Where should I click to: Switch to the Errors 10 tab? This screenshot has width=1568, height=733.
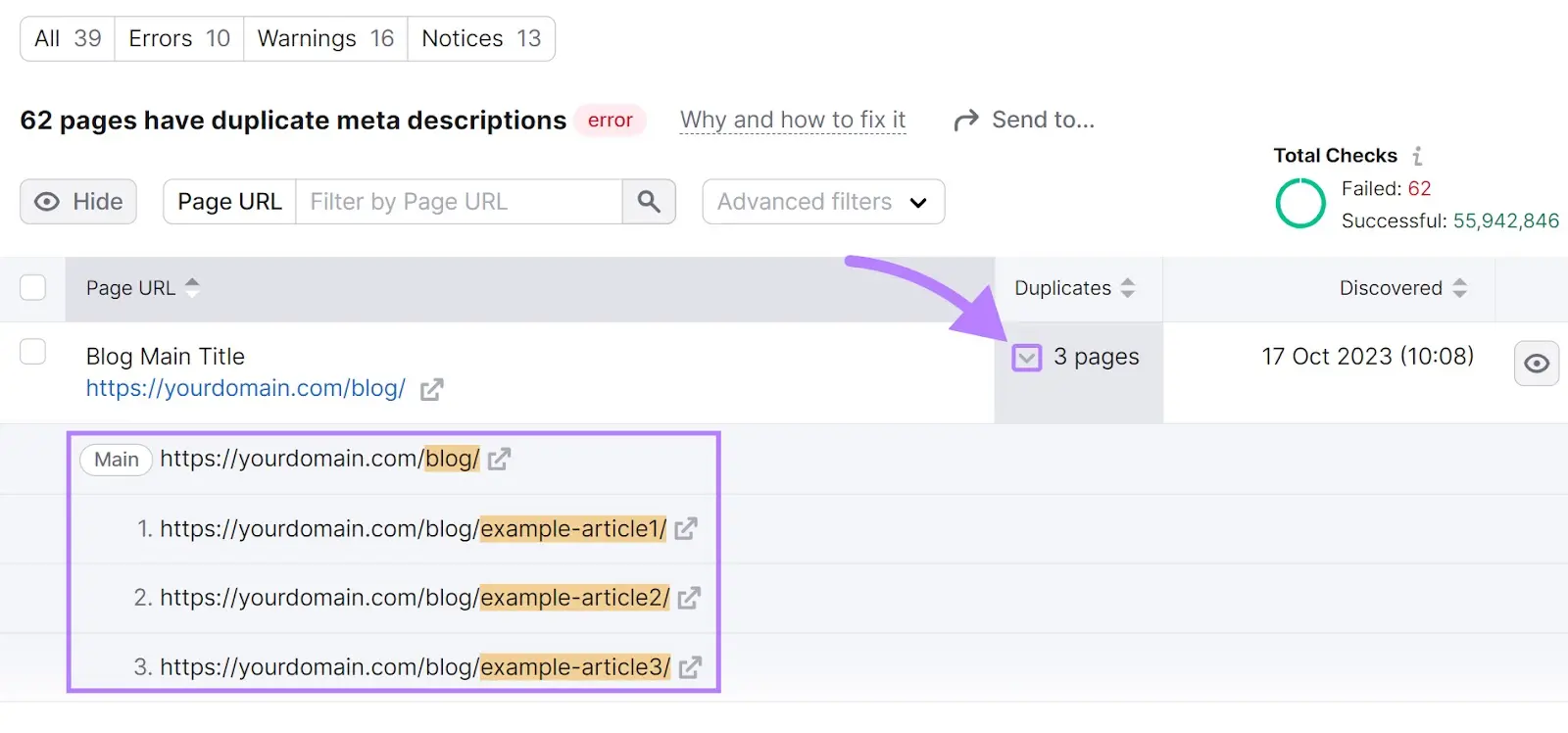click(179, 39)
